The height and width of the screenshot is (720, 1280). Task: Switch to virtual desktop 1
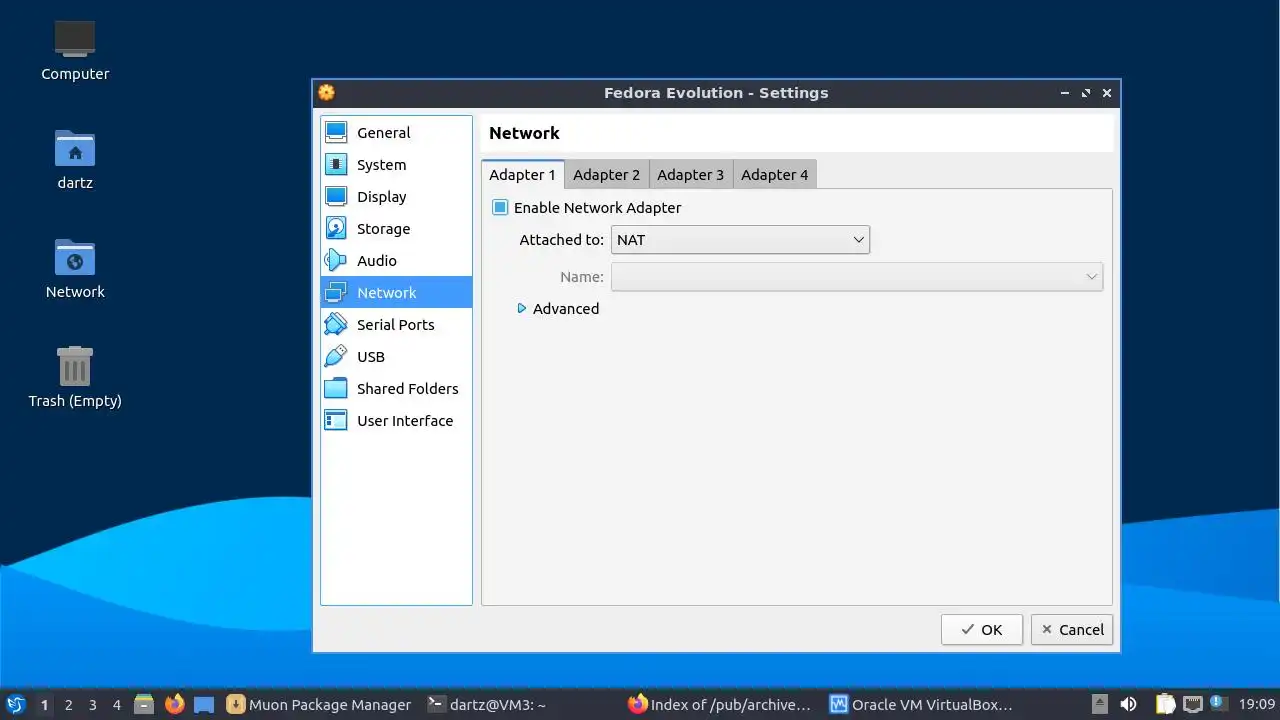(44, 704)
